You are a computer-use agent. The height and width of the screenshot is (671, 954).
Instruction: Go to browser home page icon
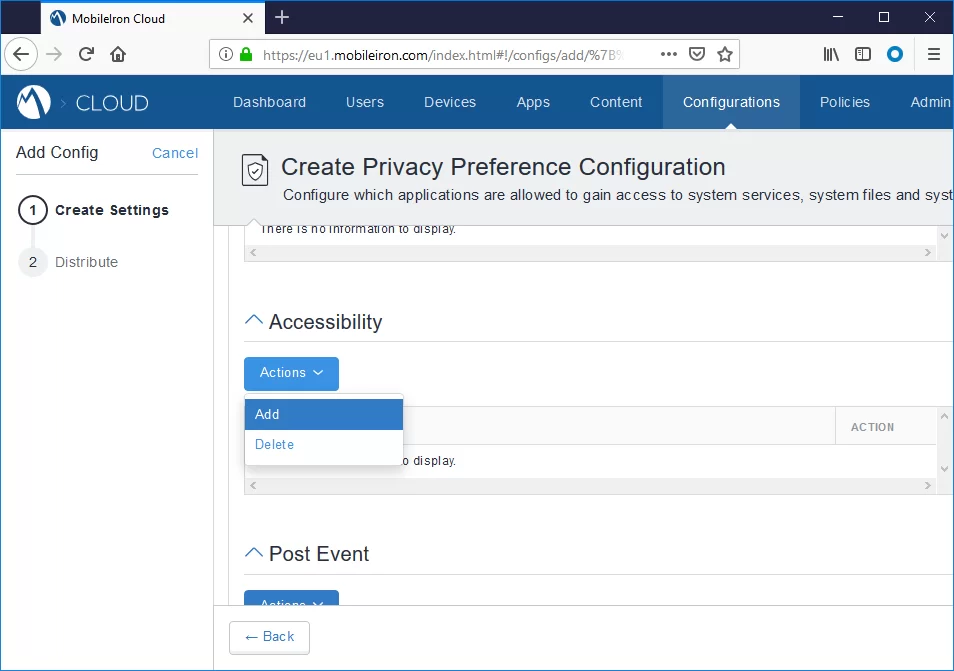click(x=118, y=54)
